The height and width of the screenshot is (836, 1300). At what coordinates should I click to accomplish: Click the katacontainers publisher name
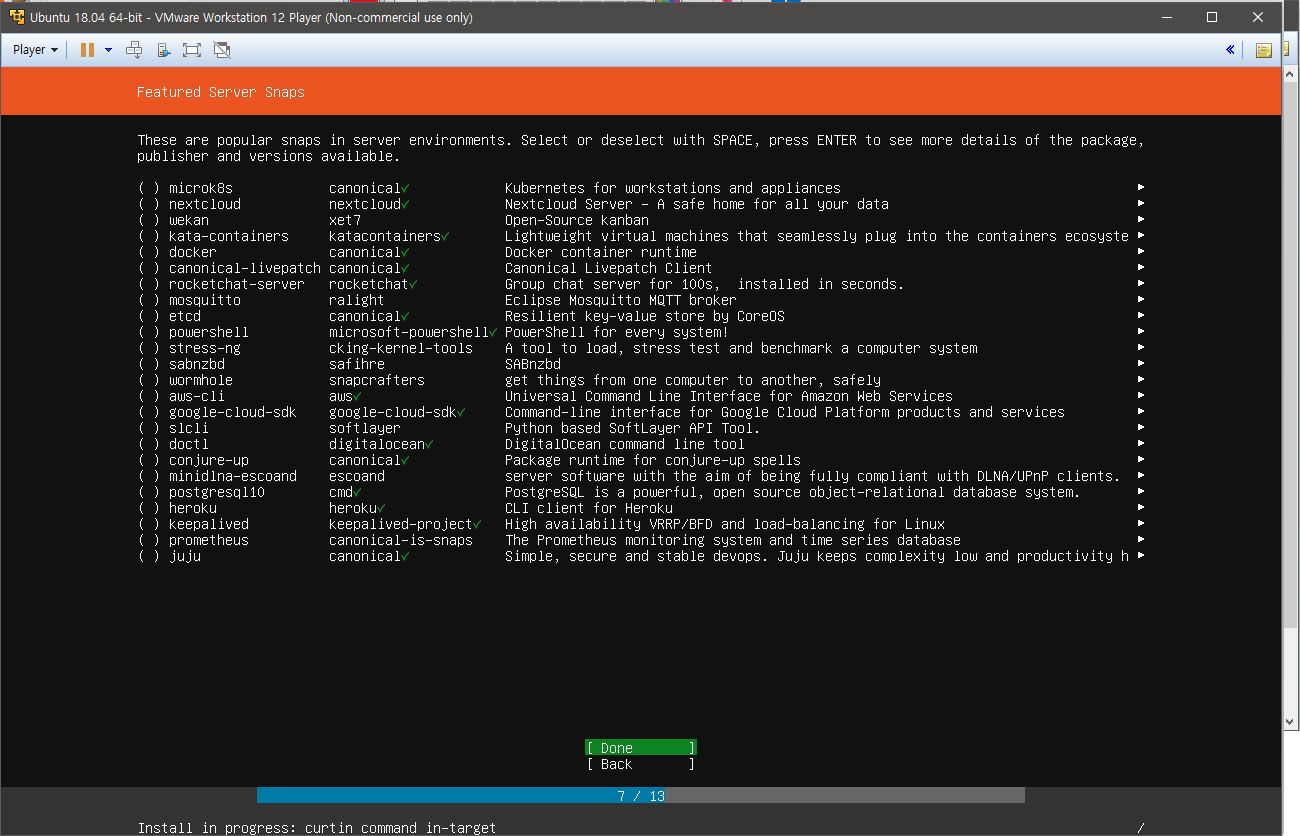pyautogui.click(x=385, y=236)
